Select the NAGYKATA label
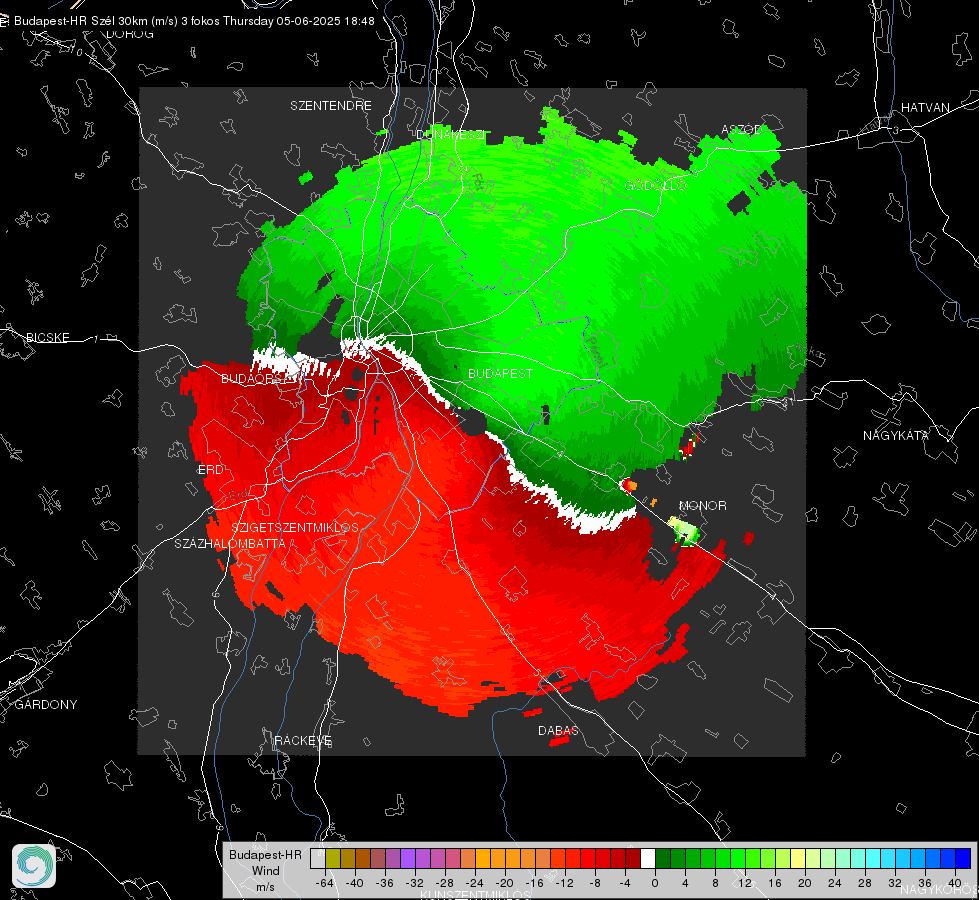The image size is (979, 900). [896, 435]
